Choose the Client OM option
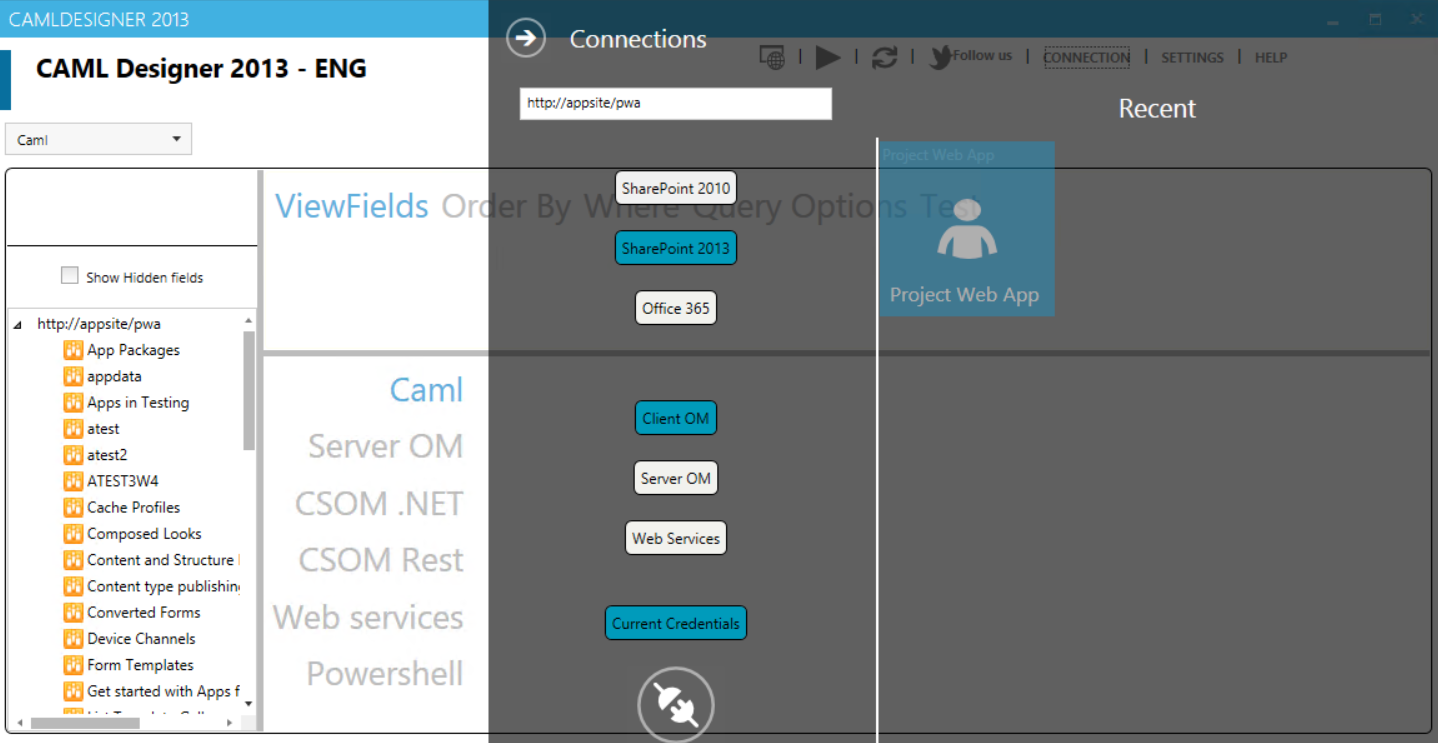 676,418
